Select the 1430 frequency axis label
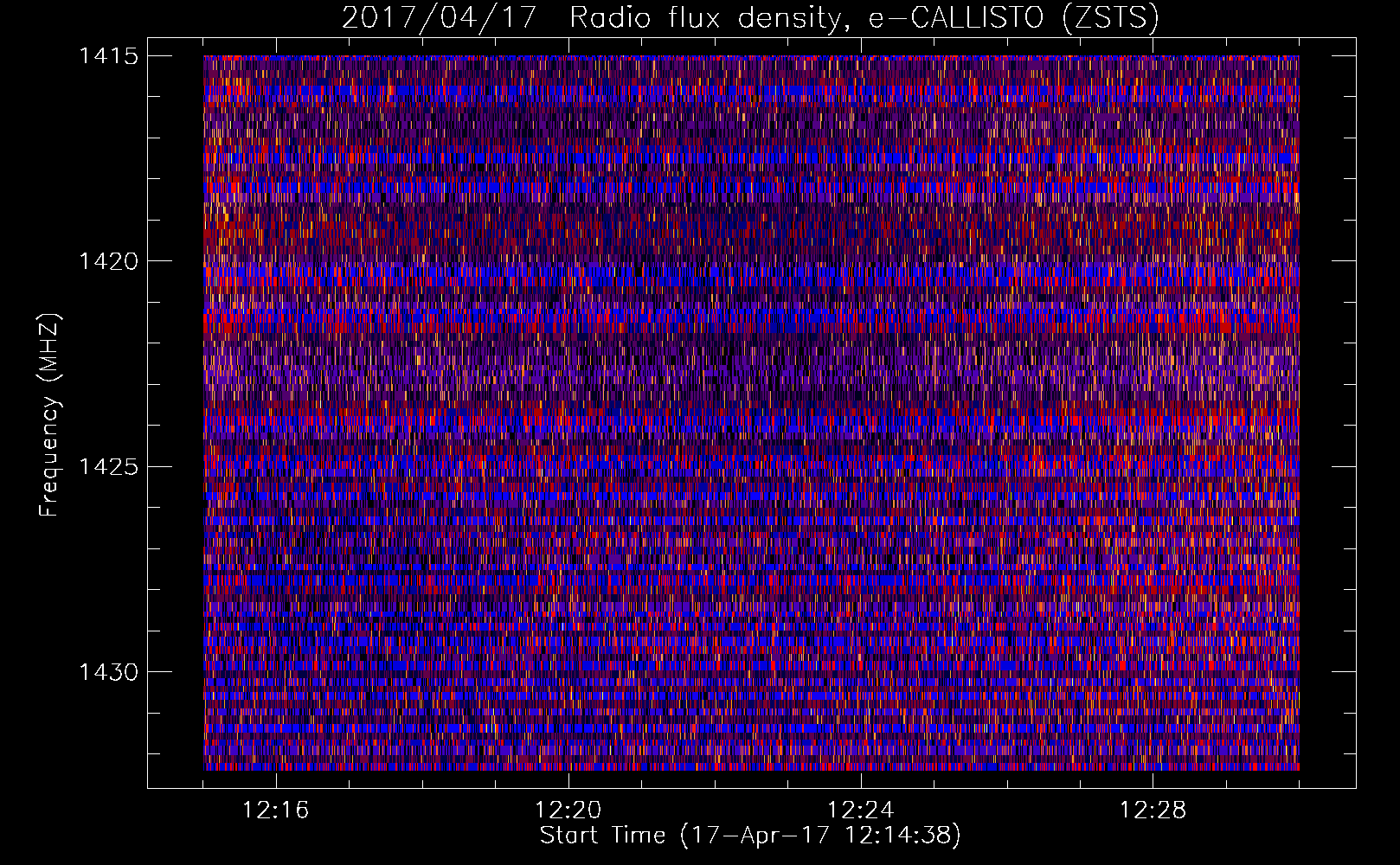Viewport: 1400px width, 865px height. coord(108,672)
